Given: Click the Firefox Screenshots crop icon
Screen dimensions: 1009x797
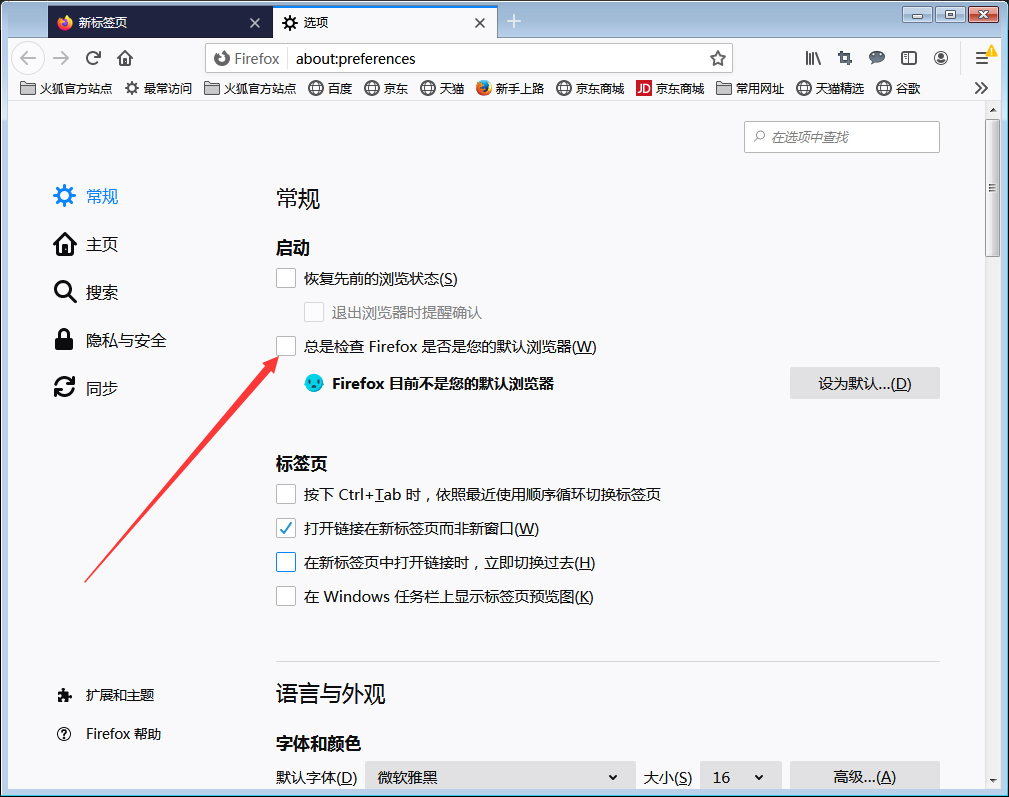Looking at the screenshot, I should [x=845, y=58].
